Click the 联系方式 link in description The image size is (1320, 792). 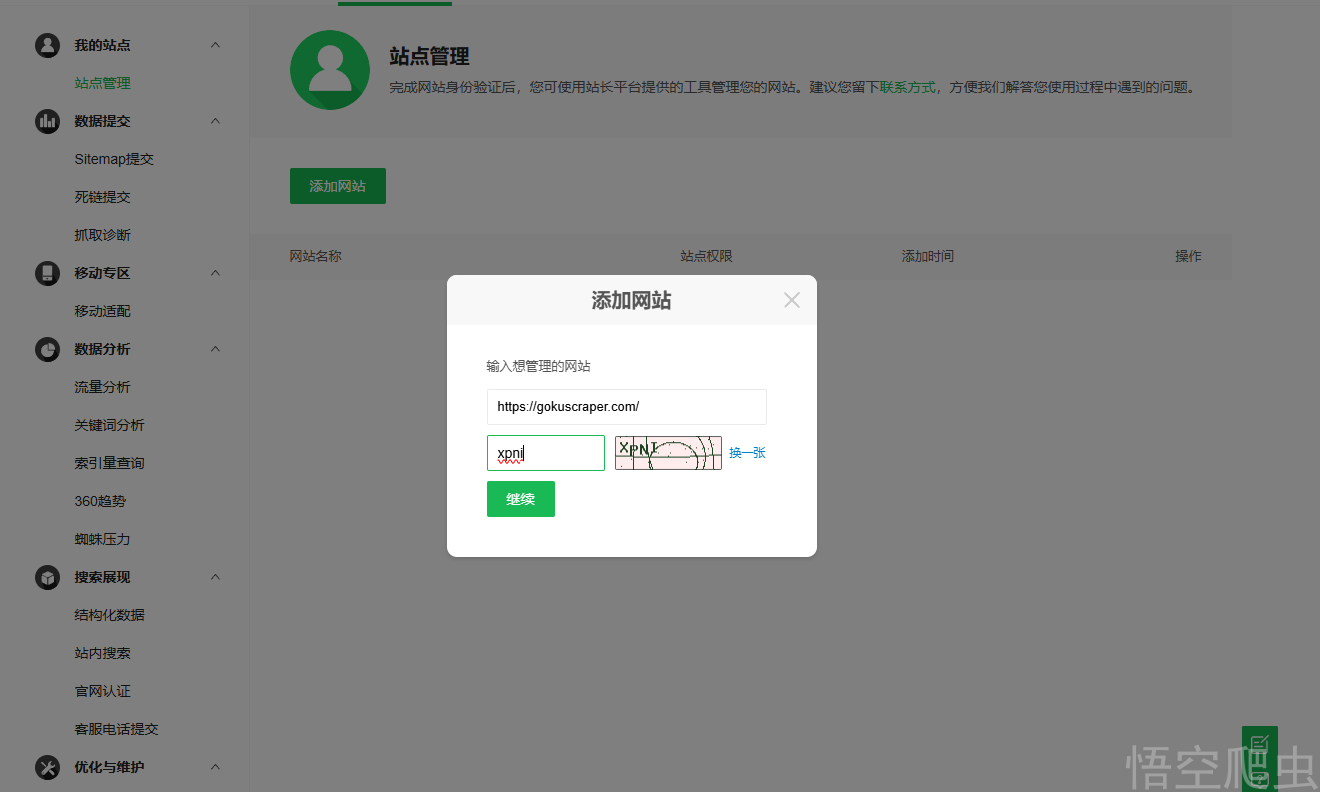[907, 87]
